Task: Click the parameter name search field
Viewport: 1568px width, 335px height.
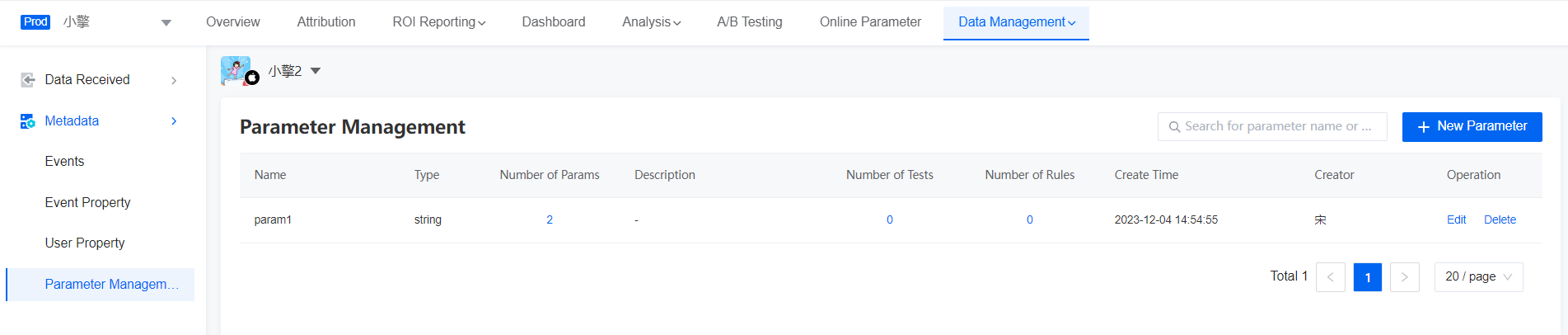Action: (x=1272, y=127)
